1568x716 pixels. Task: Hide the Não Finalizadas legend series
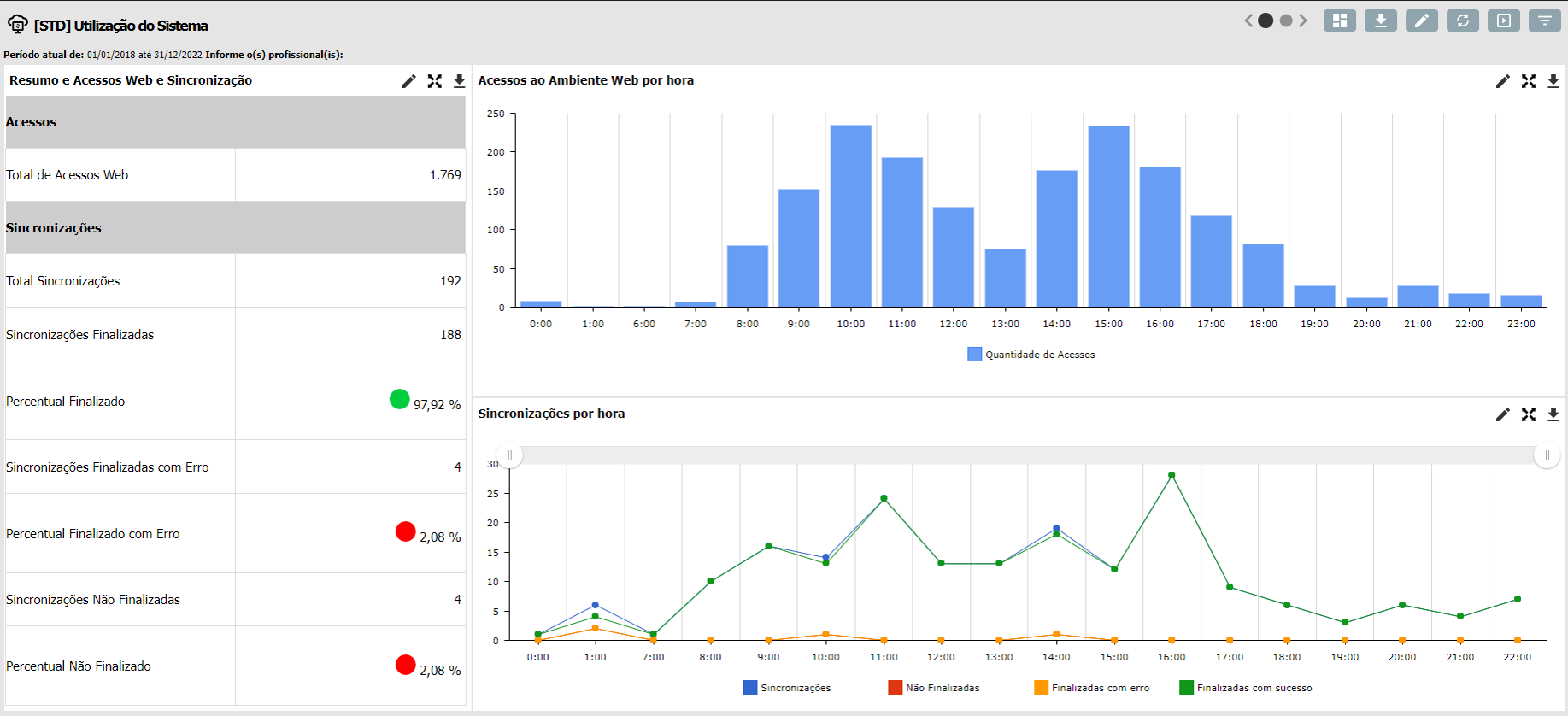click(x=934, y=688)
